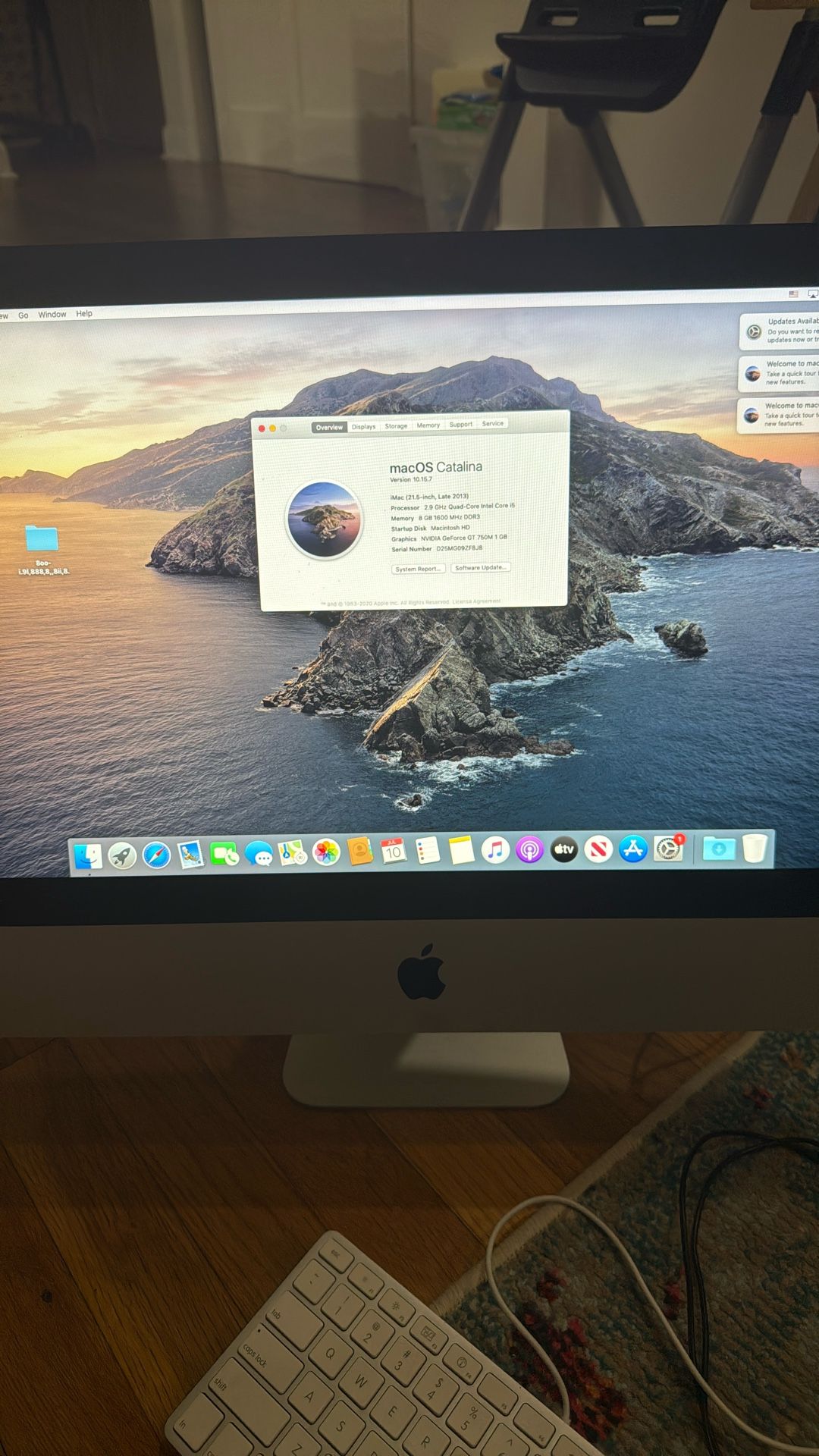Open the Window menu
The image size is (819, 1456).
click(x=52, y=315)
